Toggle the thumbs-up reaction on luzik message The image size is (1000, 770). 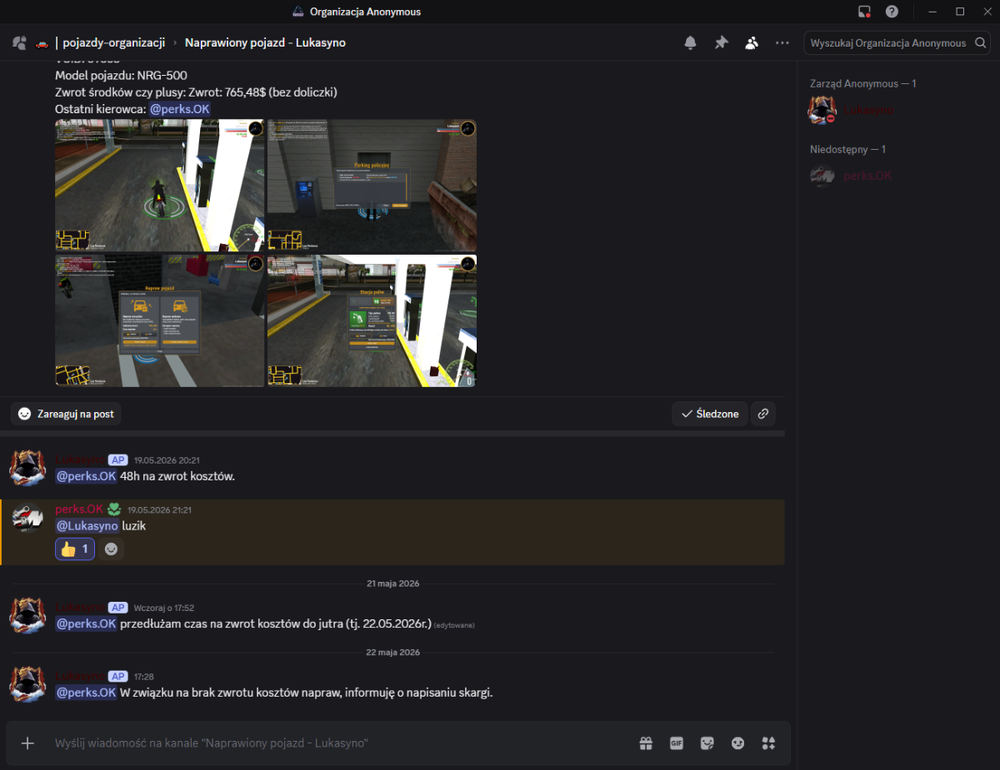pyautogui.click(x=75, y=549)
